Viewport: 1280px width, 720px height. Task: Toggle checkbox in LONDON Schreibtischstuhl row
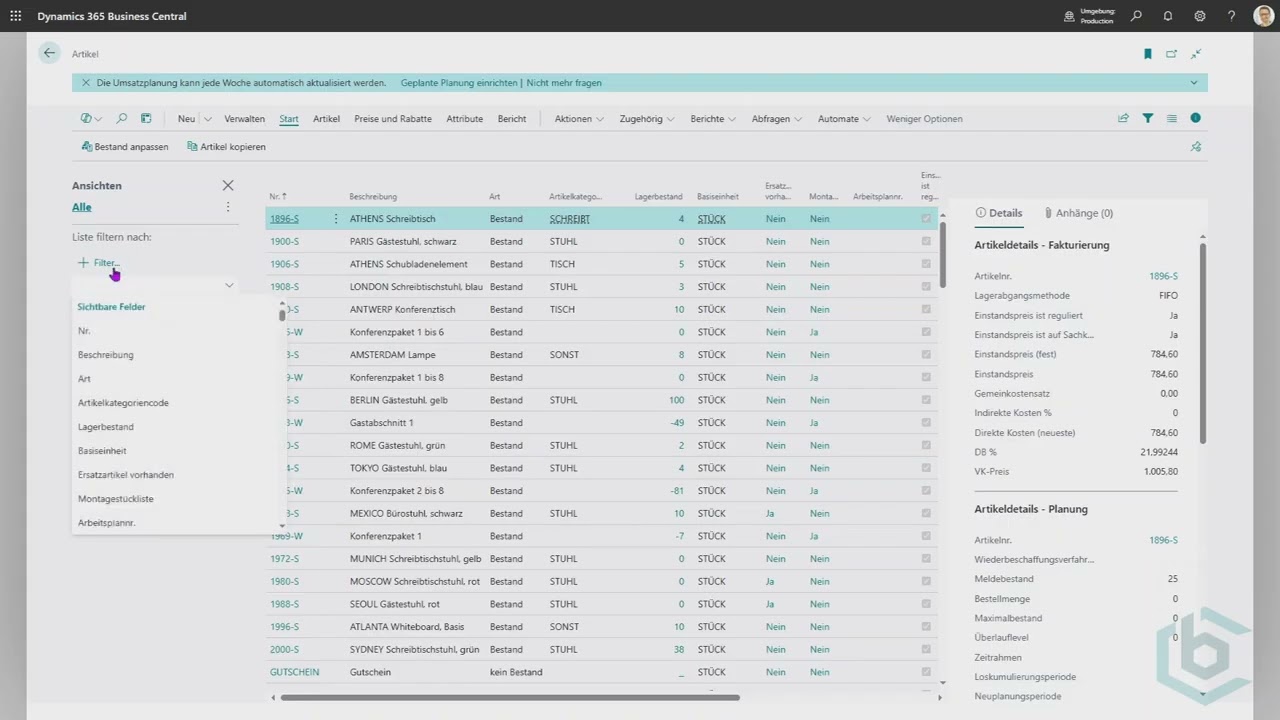pyautogui.click(x=926, y=287)
